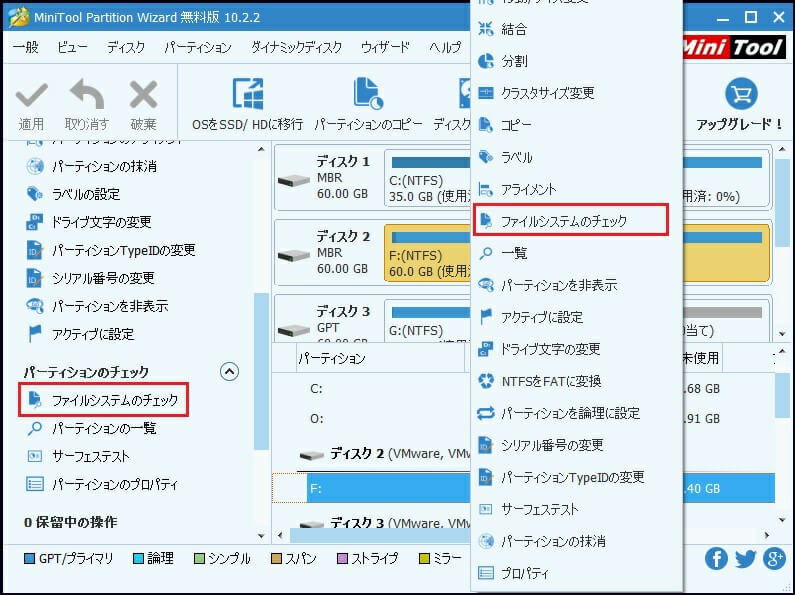Open the 一般 menu
This screenshot has width=795, height=595.
click(x=25, y=47)
